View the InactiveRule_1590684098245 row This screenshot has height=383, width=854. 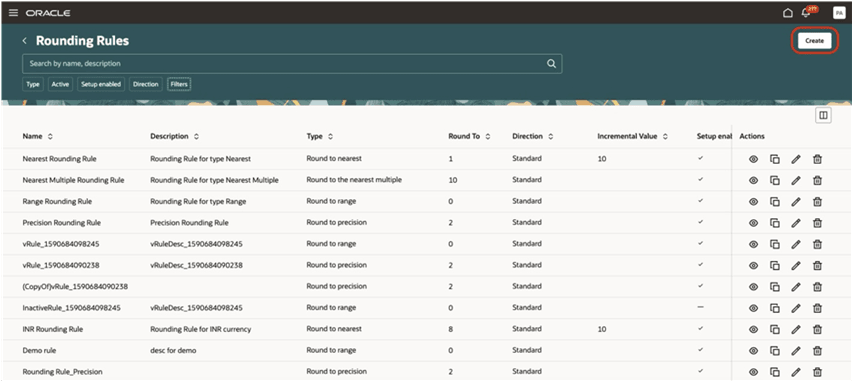pyautogui.click(x=753, y=308)
